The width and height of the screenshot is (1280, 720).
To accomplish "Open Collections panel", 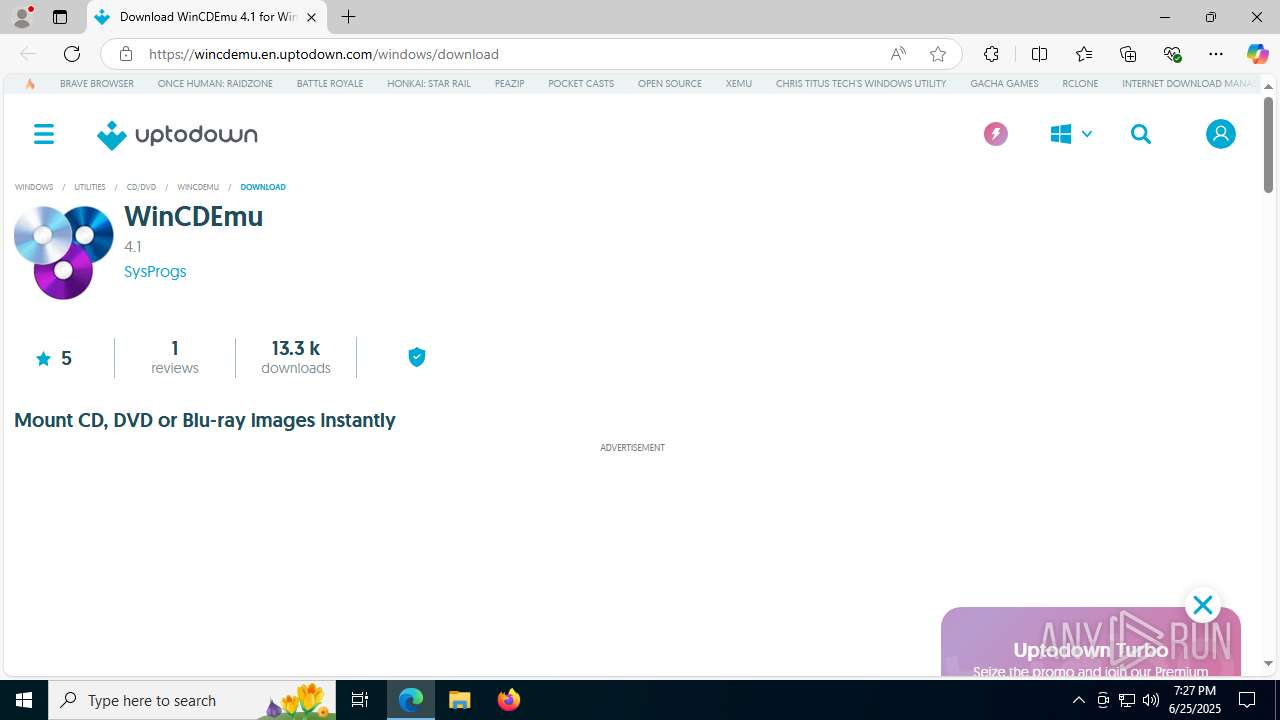I will (x=1127, y=54).
